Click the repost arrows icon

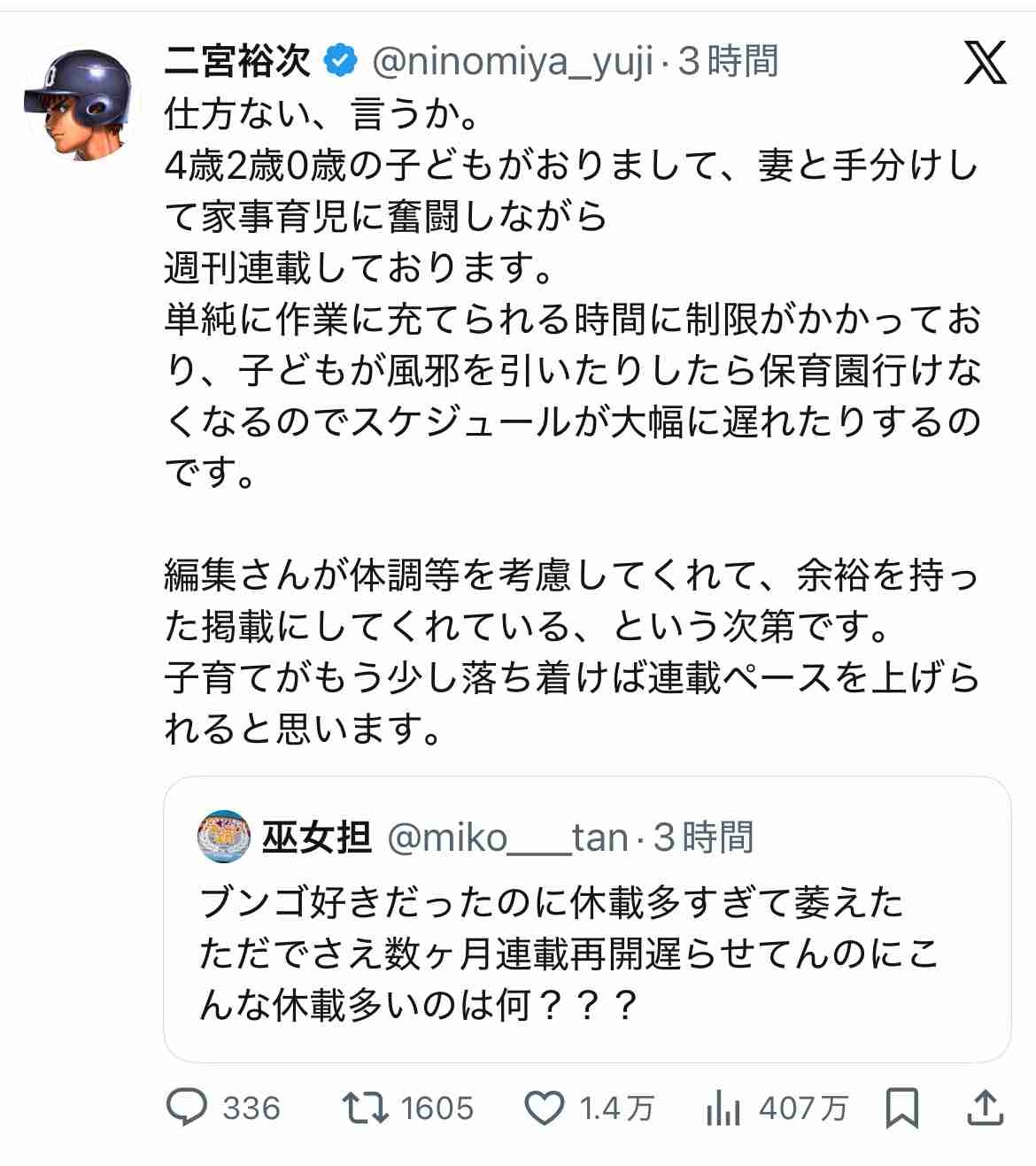(365, 1108)
